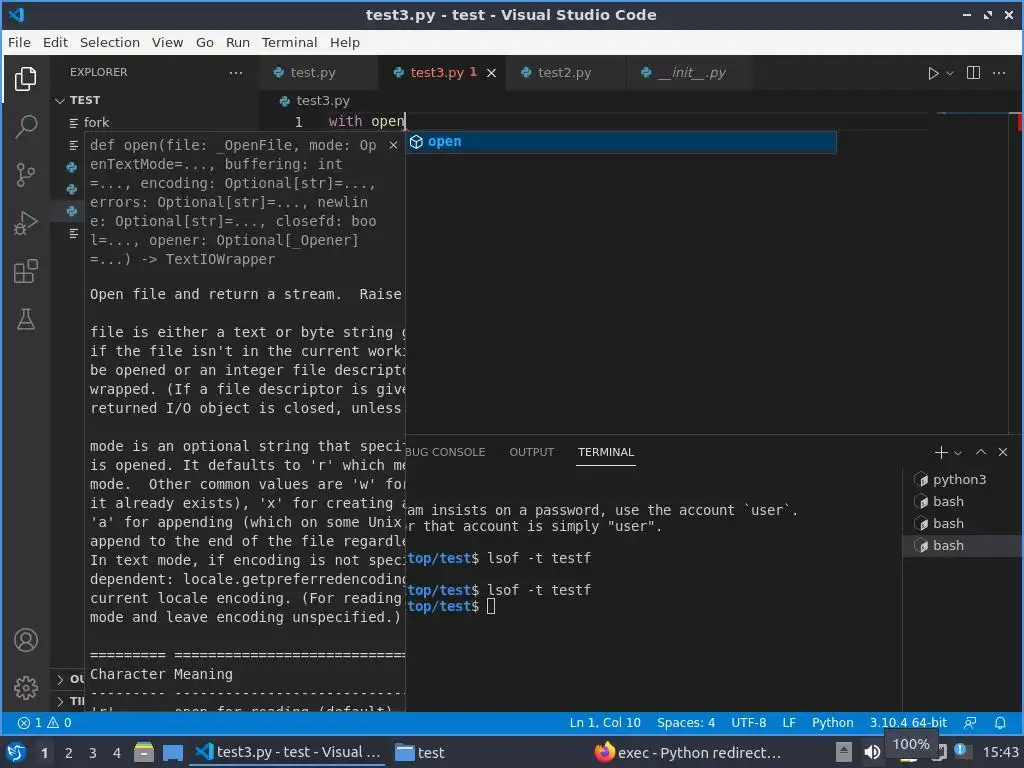Switch to the TERMINAL panel tab
The image size is (1024, 768).
coord(605,452)
